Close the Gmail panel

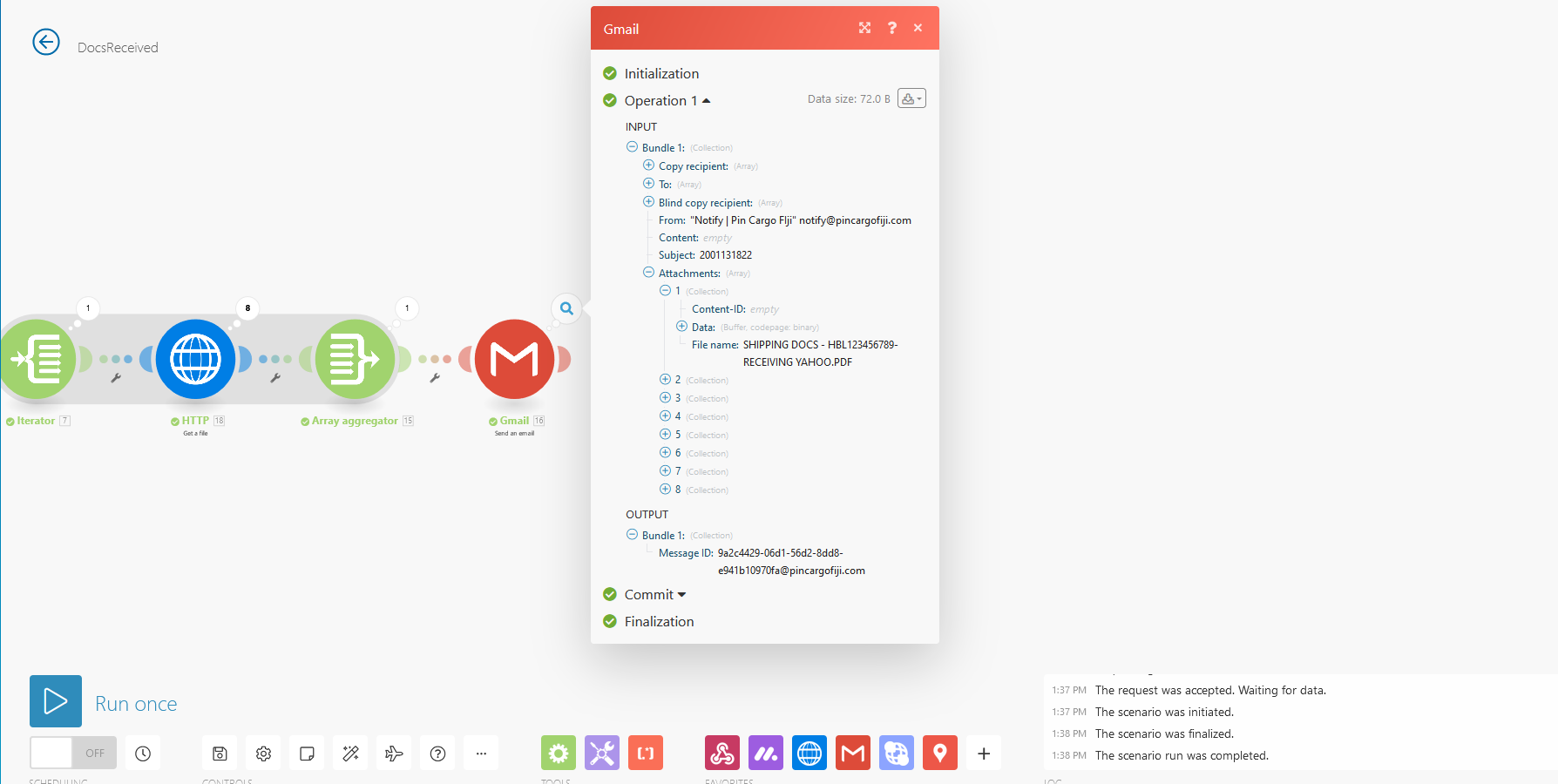pyautogui.click(x=918, y=28)
